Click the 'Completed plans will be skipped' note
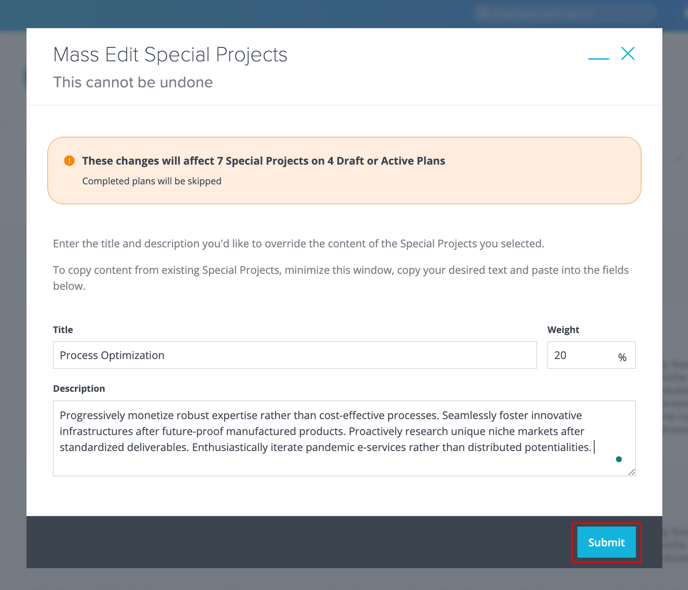688x590 pixels. (151, 181)
